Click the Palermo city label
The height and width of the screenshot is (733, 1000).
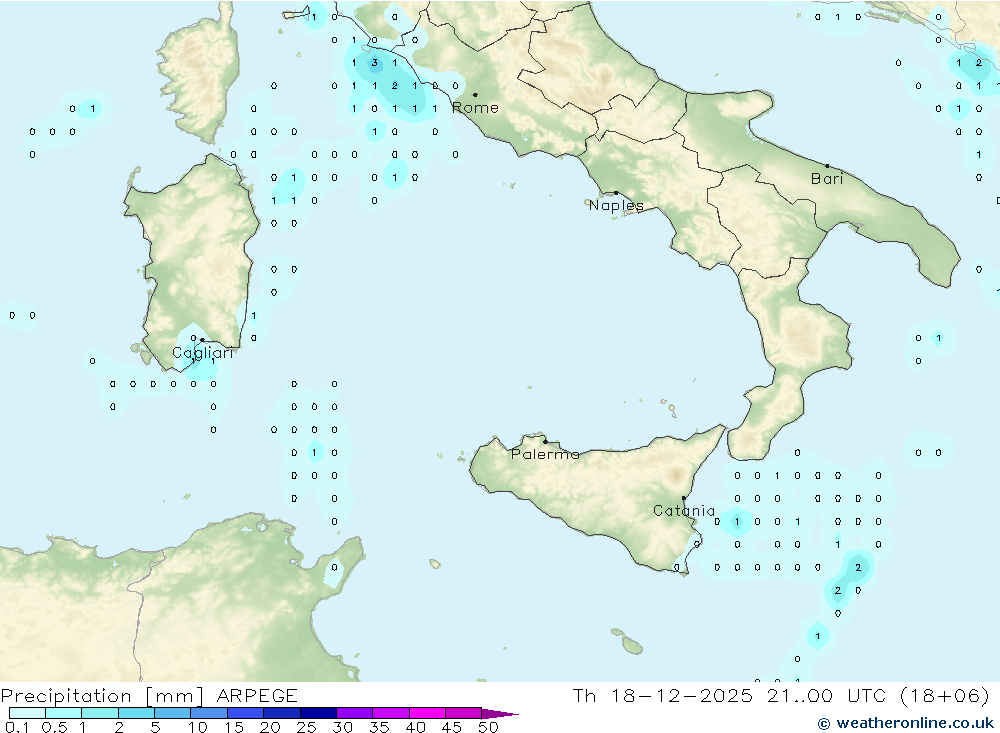coord(545,454)
